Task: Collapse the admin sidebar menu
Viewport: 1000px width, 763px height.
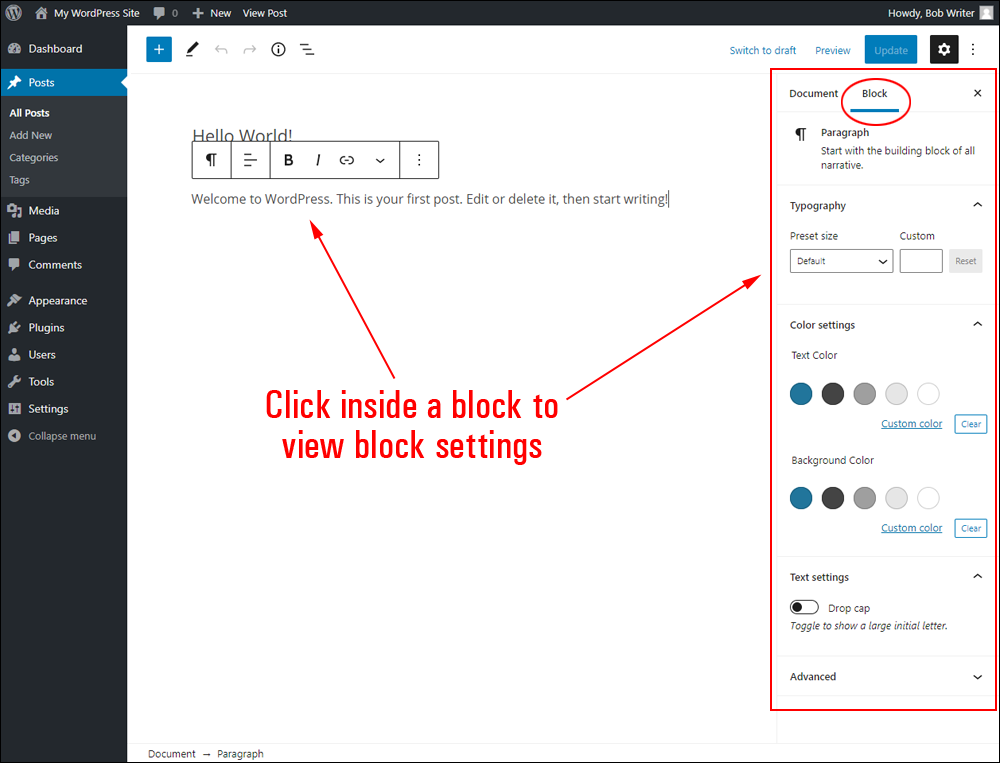Action: (x=64, y=436)
